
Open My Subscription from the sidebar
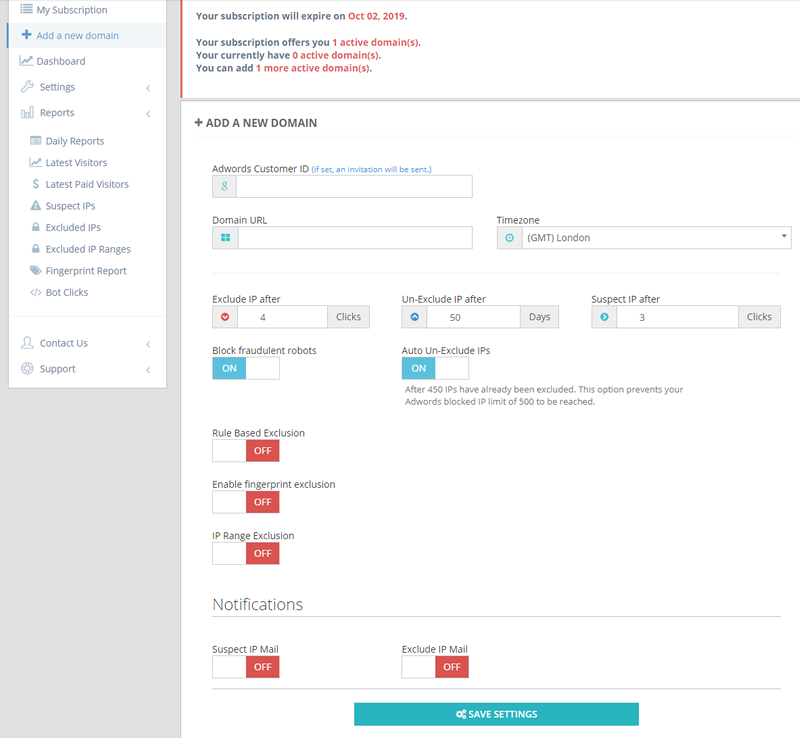tap(71, 10)
